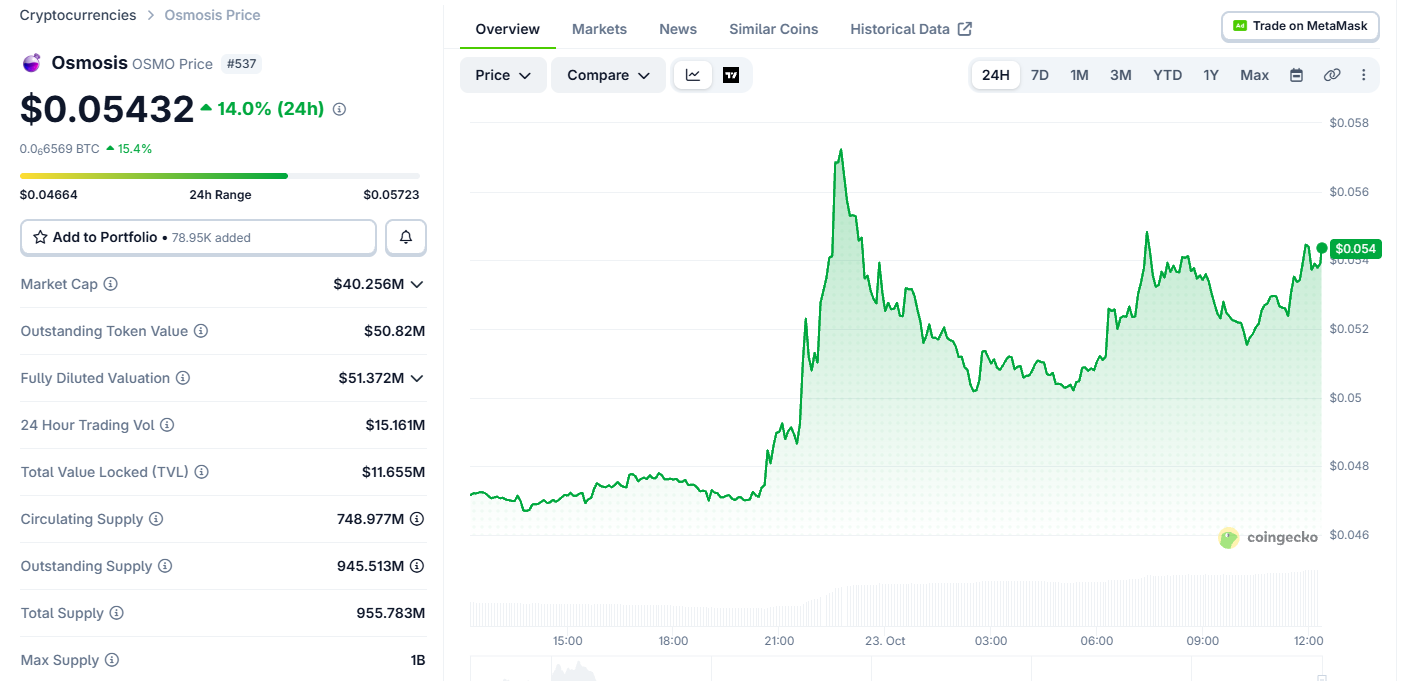Click the 24 Hour Trading Vol info icon
Viewport: 1401px width, 681px height.
[x=167, y=425]
